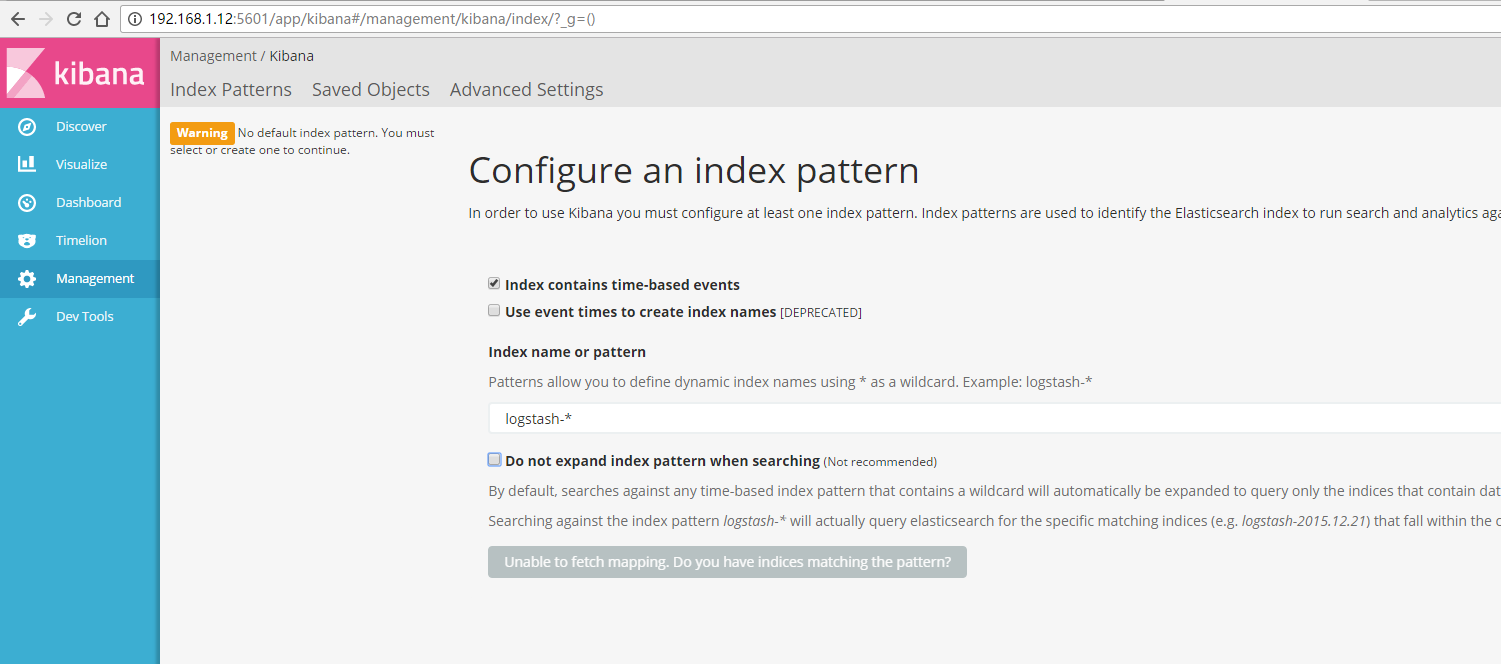Open the Saved Objects tab
Image resolution: width=1501 pixels, height=664 pixels.
[371, 90]
